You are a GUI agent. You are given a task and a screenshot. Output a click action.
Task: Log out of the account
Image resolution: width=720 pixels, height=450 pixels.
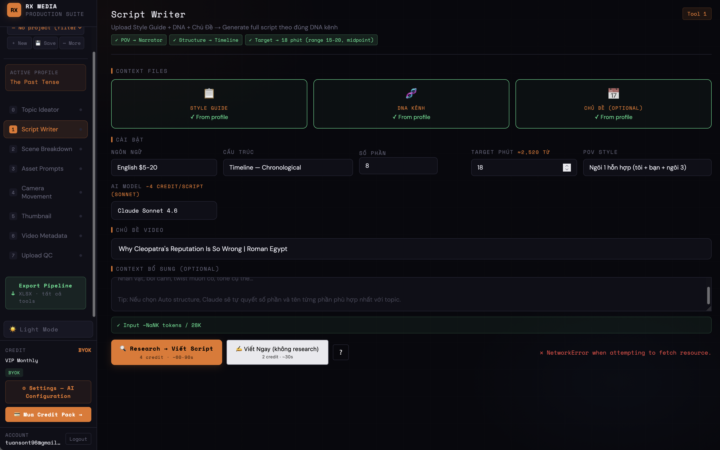pos(78,439)
